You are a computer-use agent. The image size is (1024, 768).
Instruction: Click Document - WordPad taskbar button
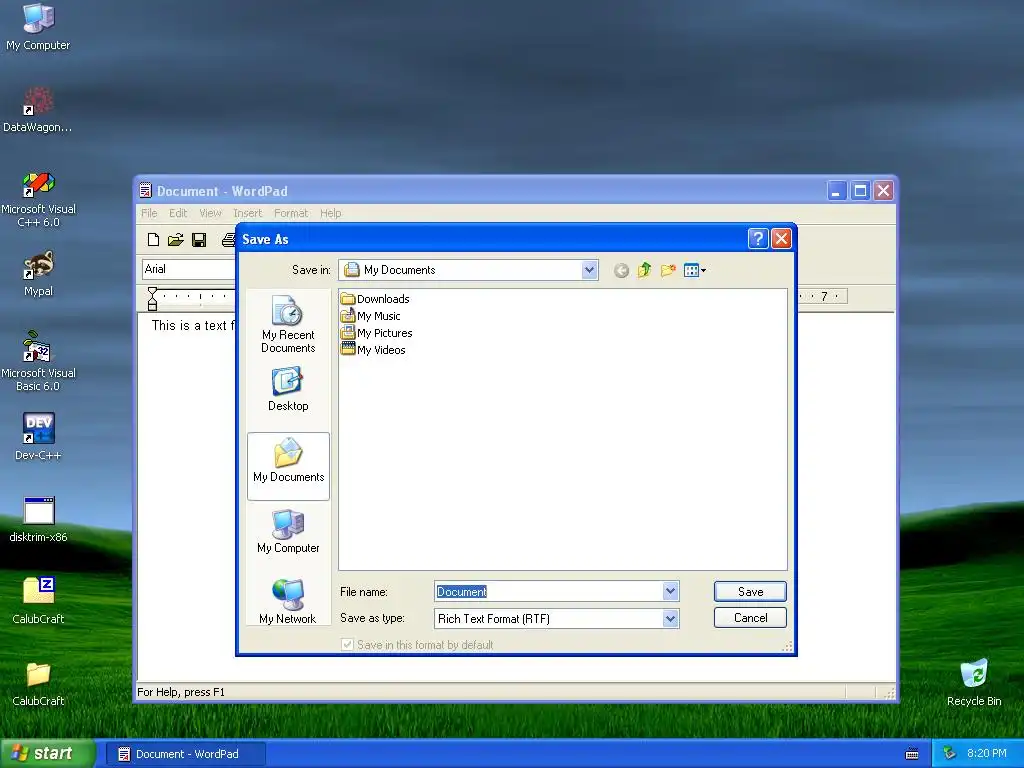click(185, 754)
